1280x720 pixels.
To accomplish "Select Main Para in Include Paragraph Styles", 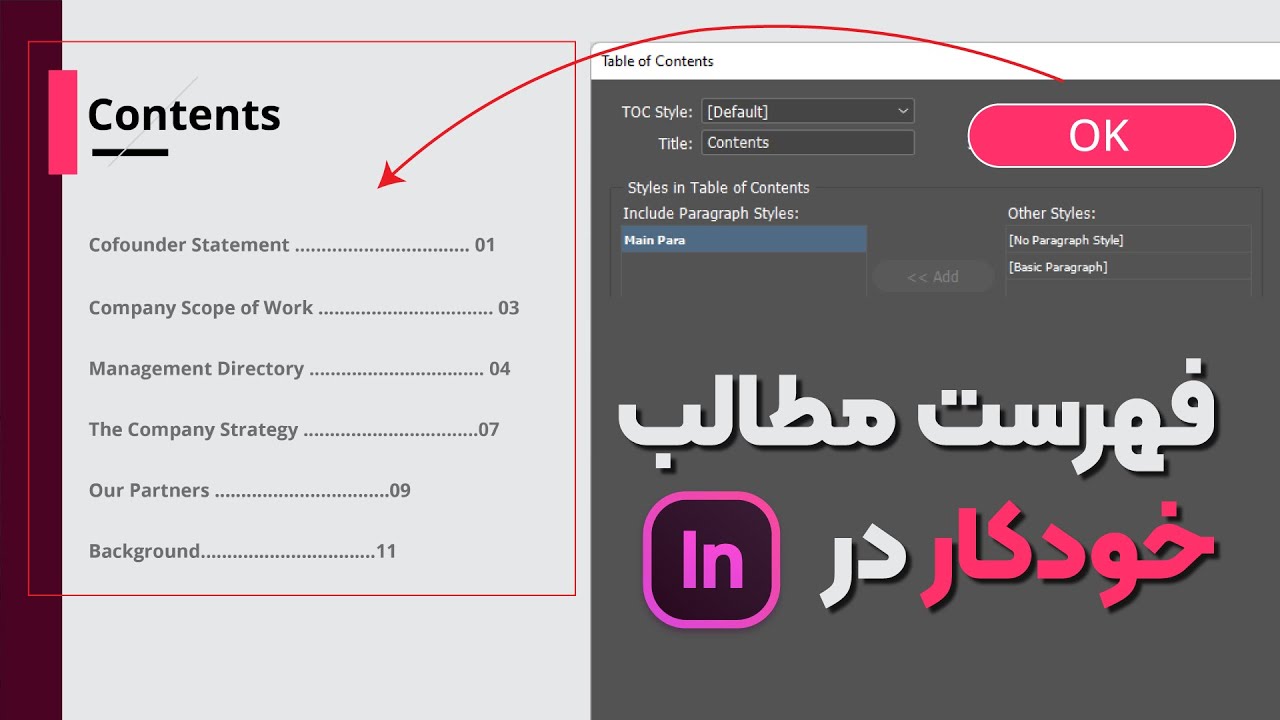I will 744,240.
